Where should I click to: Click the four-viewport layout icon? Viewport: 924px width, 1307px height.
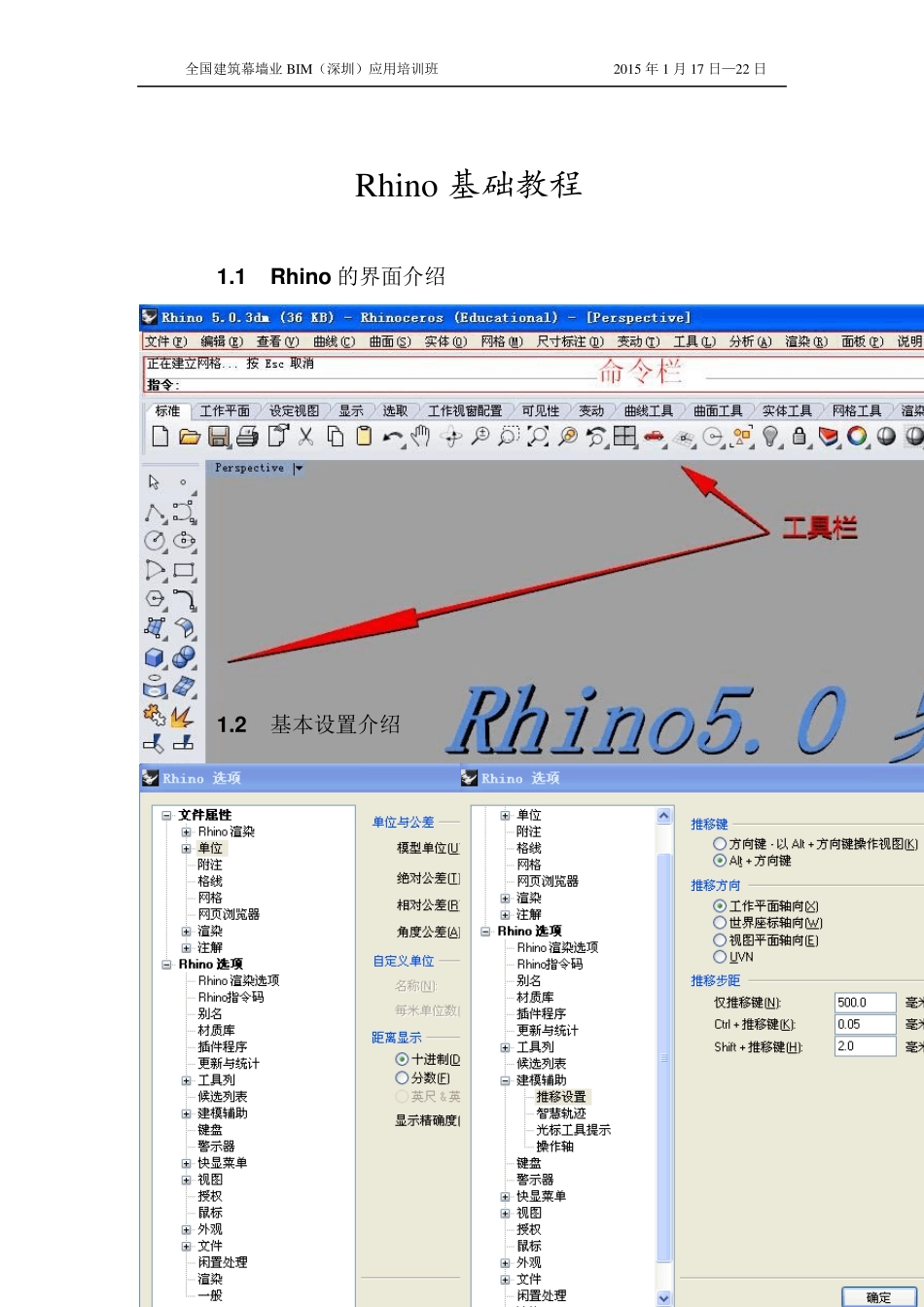pos(624,438)
